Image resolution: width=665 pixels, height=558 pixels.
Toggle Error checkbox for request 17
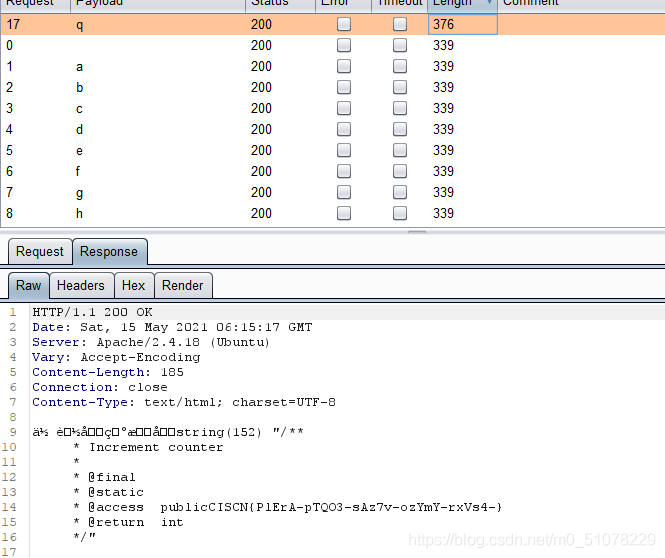[344, 24]
